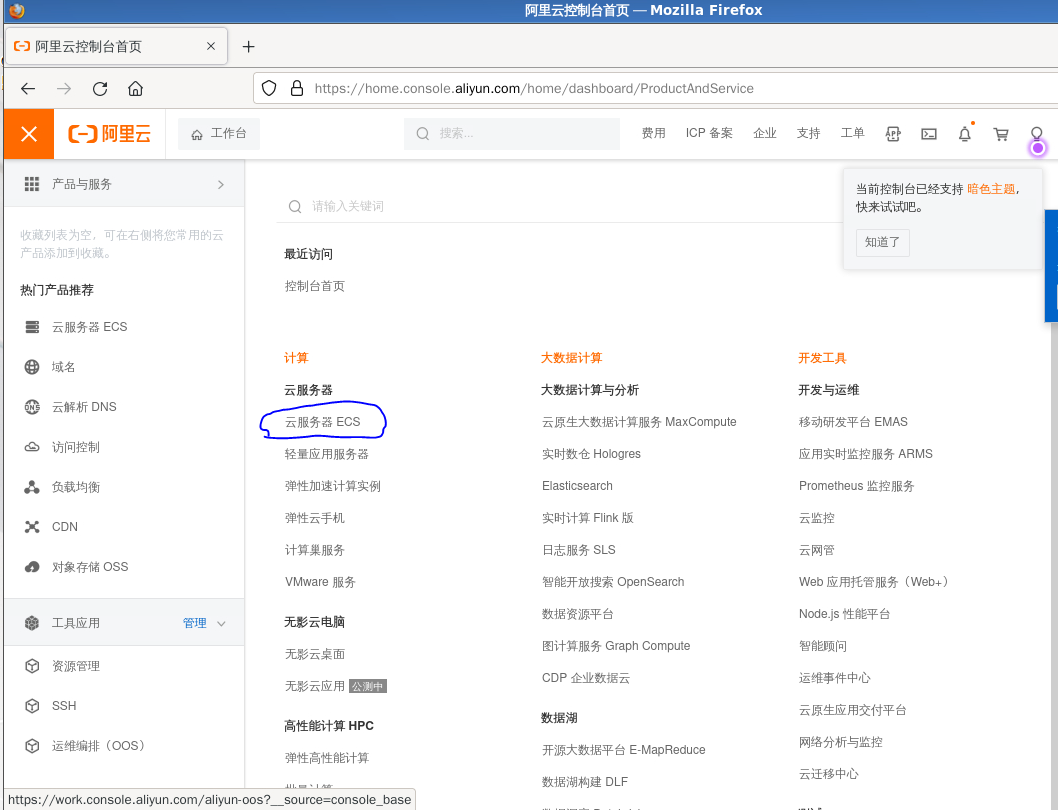Expand the 管理 dropdown next to 工具应用

pyautogui.click(x=203, y=622)
